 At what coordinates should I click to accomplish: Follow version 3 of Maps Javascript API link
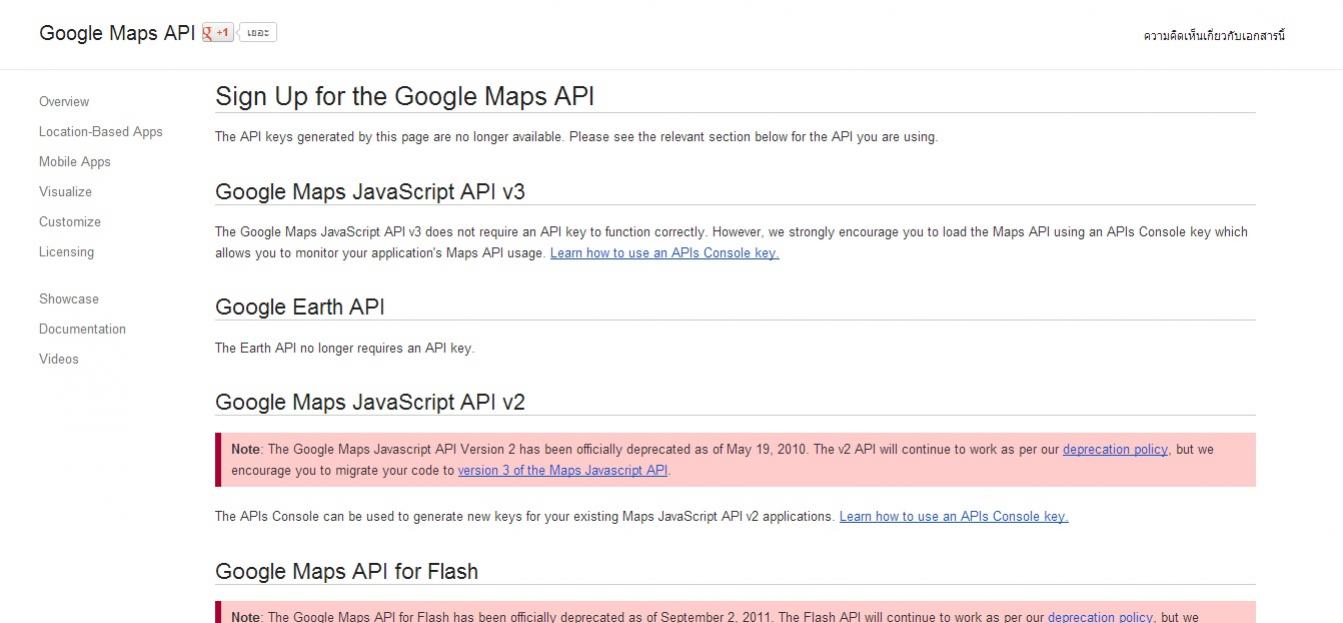[x=563, y=470]
